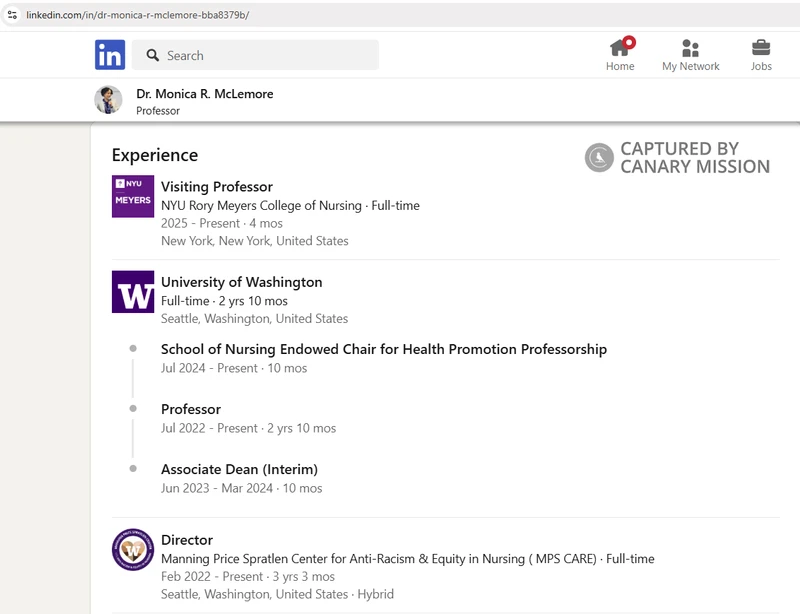Screen dimensions: 800x614
Task: Click the Professor headline under profile name
Action: coord(158,111)
